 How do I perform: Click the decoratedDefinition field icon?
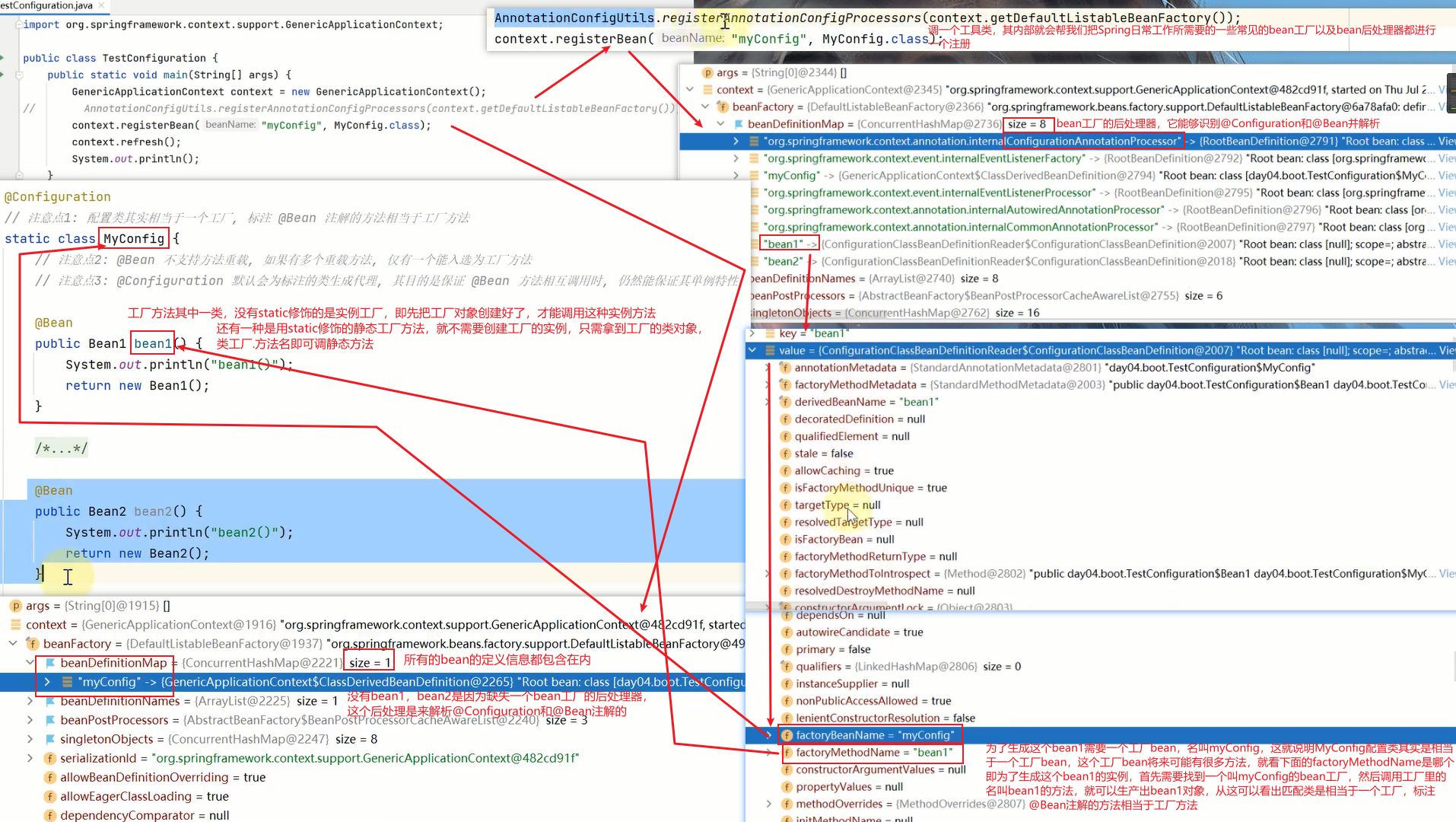point(786,419)
